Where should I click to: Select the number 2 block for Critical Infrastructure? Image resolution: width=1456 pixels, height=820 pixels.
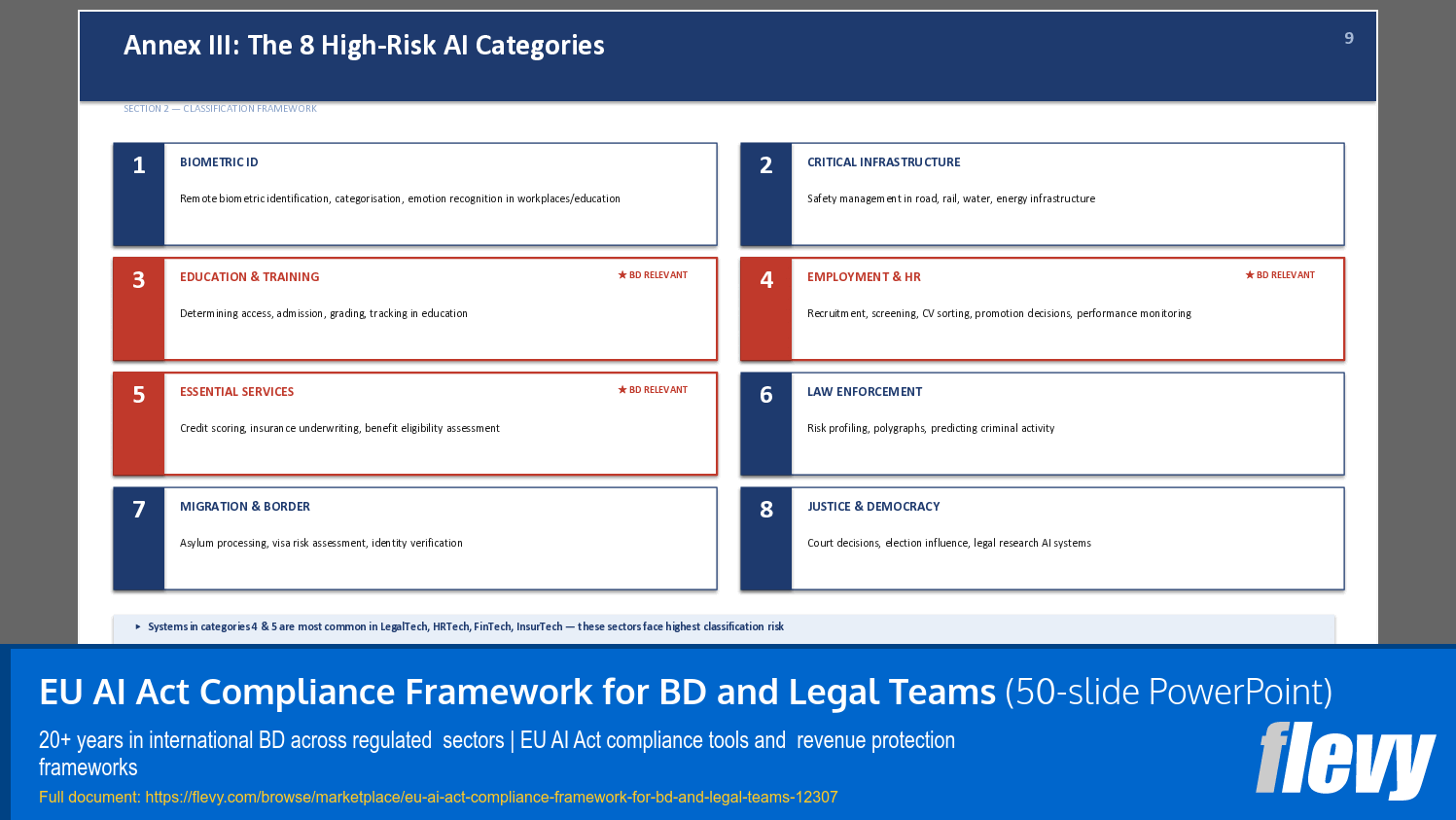[766, 195]
